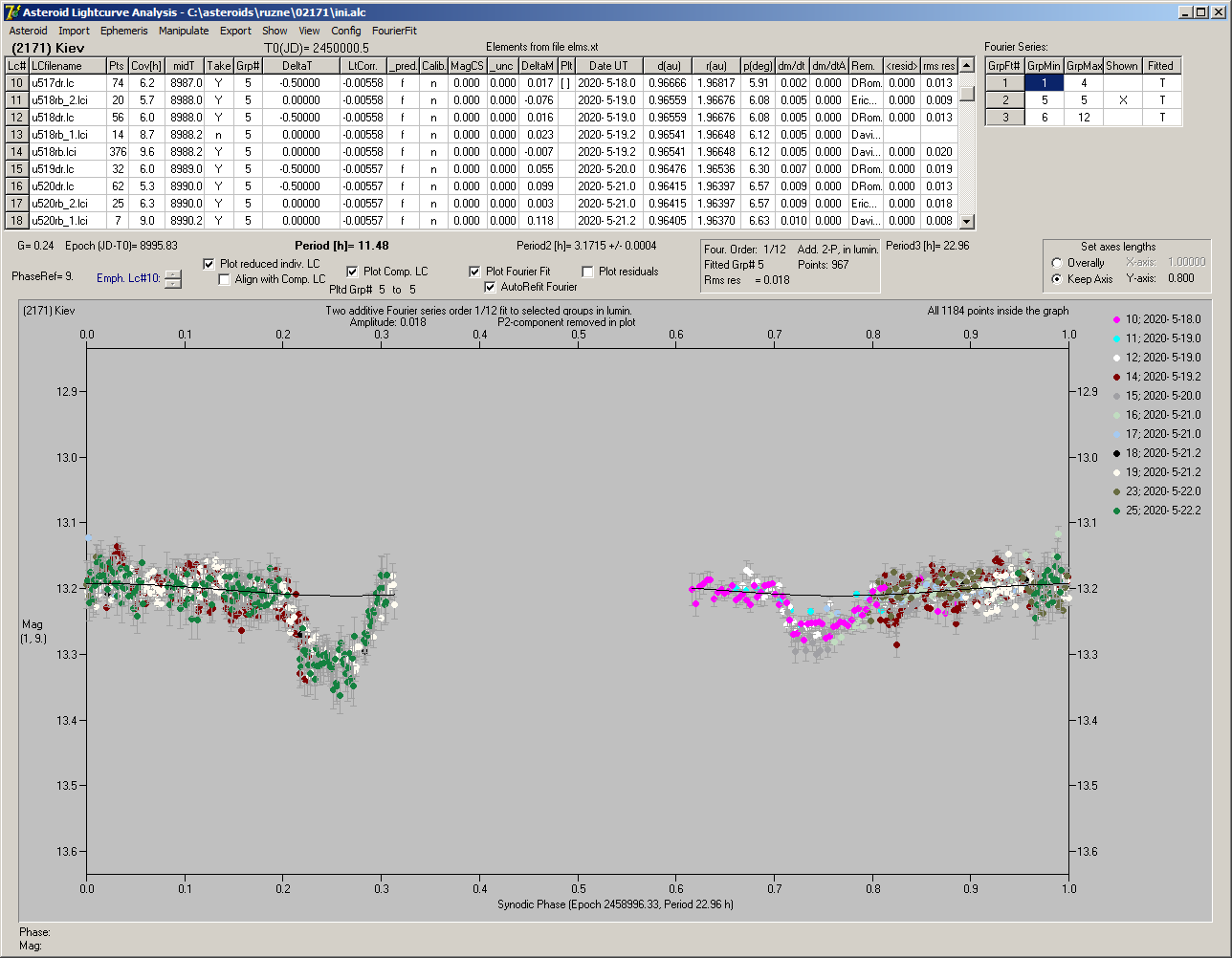
Task: Open the Import menu
Action: [74, 31]
